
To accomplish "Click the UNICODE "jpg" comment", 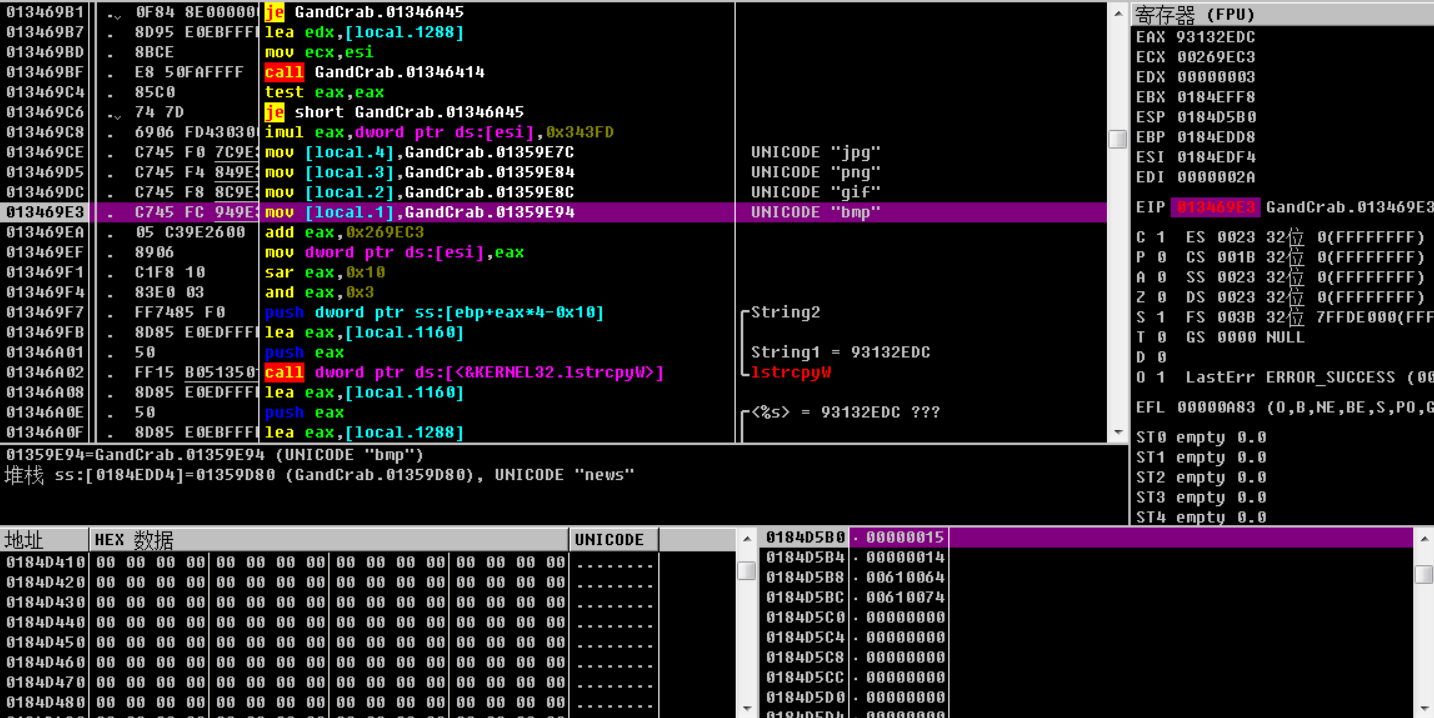I will pos(815,152).
